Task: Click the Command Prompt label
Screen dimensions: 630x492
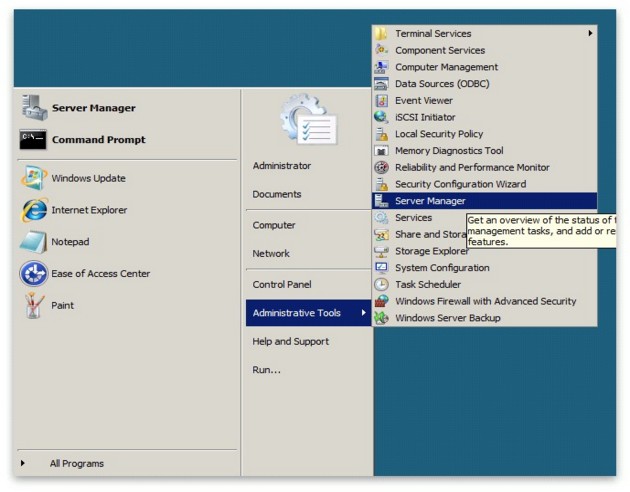Action: pos(98,139)
